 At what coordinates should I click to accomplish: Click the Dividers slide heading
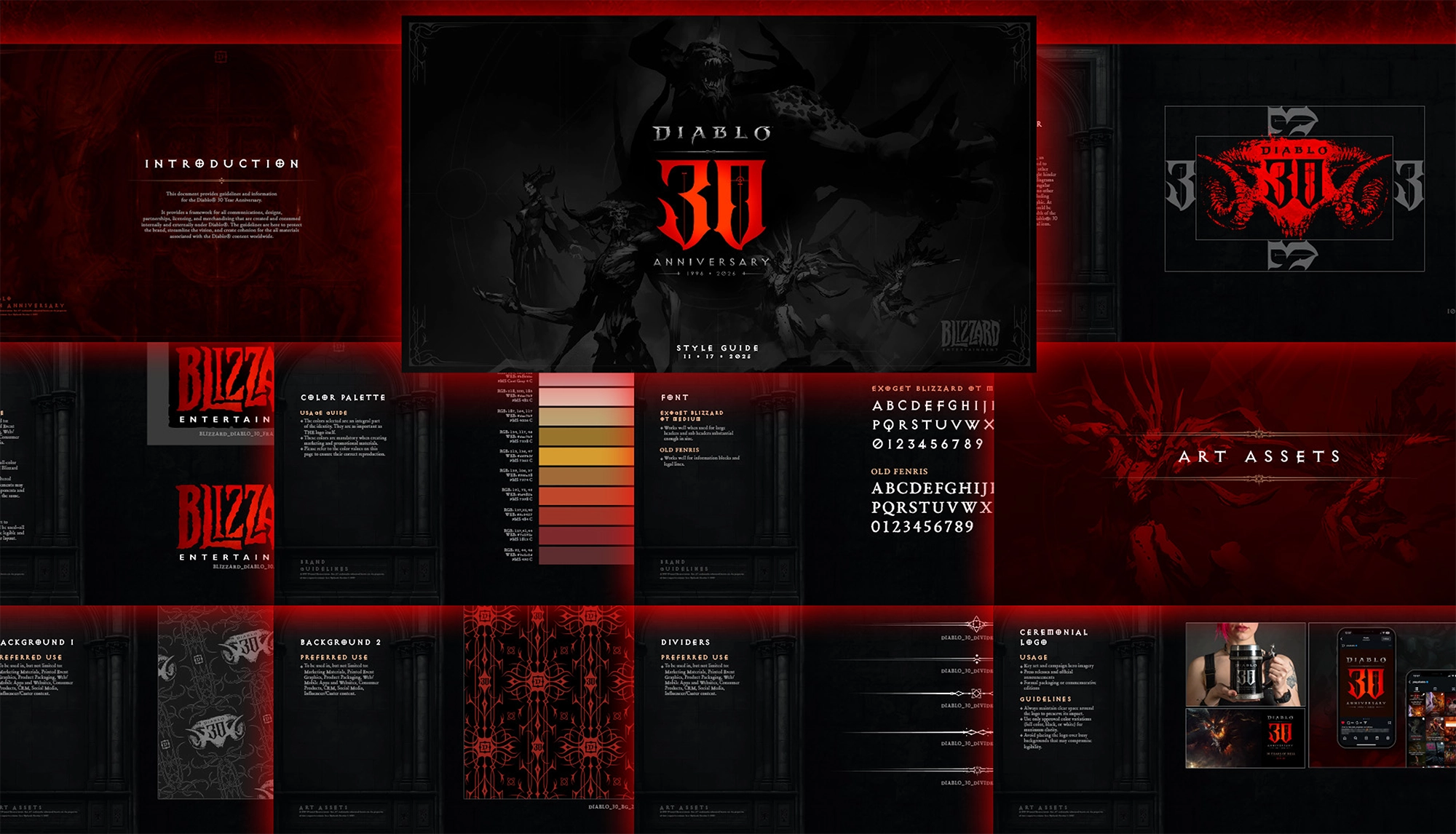685,642
